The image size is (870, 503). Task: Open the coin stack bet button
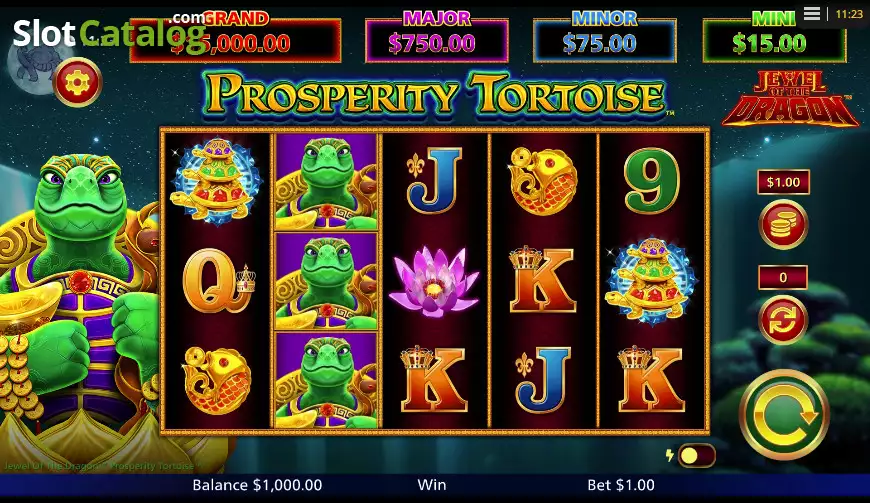click(783, 224)
